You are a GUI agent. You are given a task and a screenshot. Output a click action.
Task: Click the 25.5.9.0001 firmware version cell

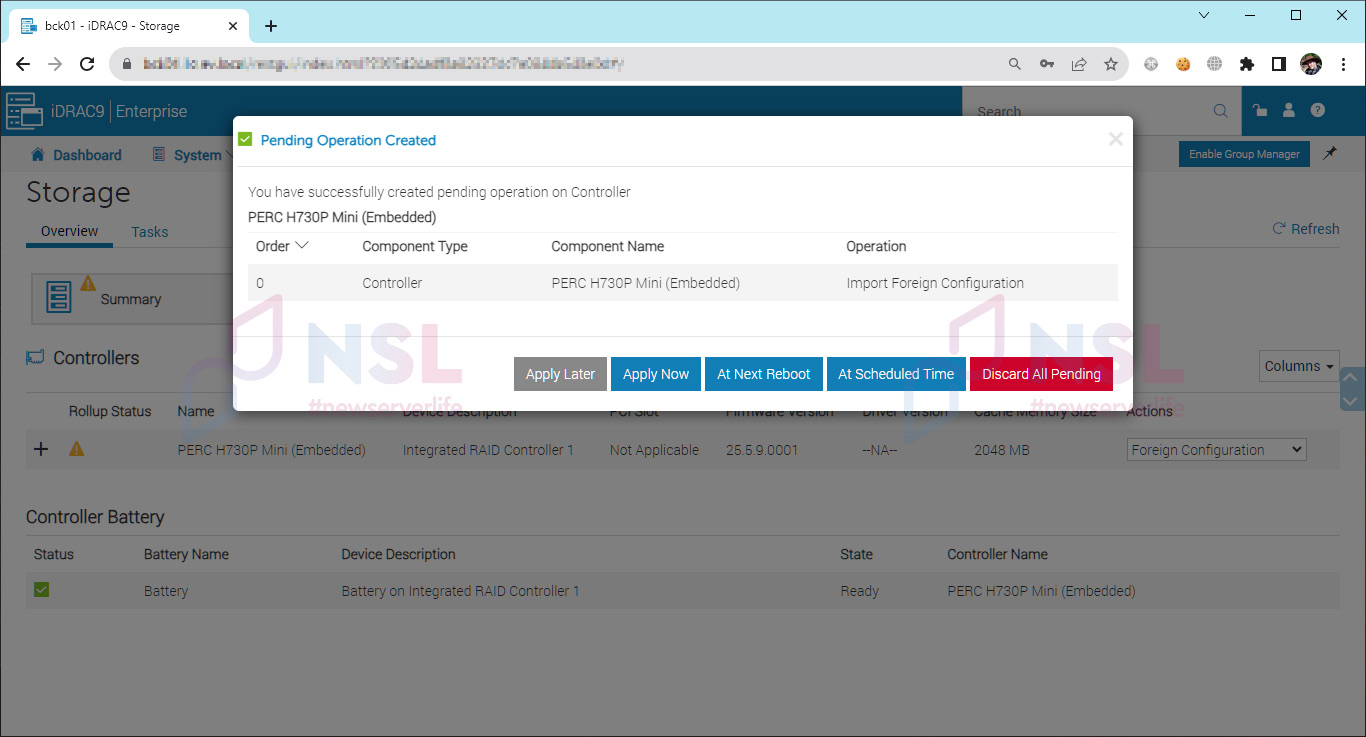pyautogui.click(x=762, y=450)
